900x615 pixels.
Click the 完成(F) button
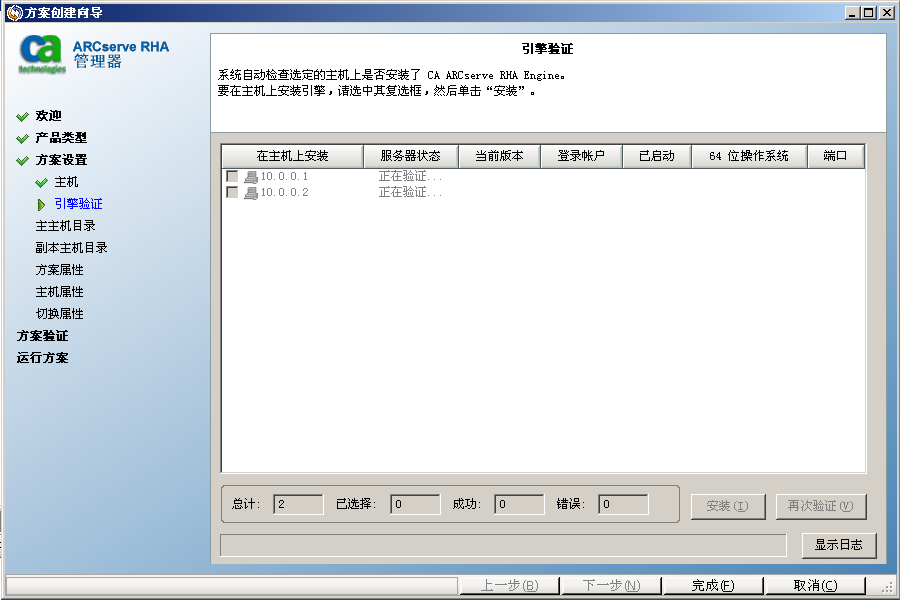pos(713,586)
